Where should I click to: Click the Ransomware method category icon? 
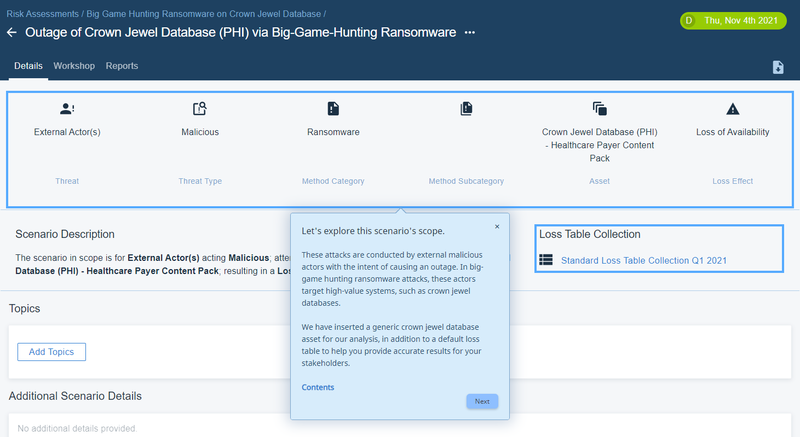[333, 109]
